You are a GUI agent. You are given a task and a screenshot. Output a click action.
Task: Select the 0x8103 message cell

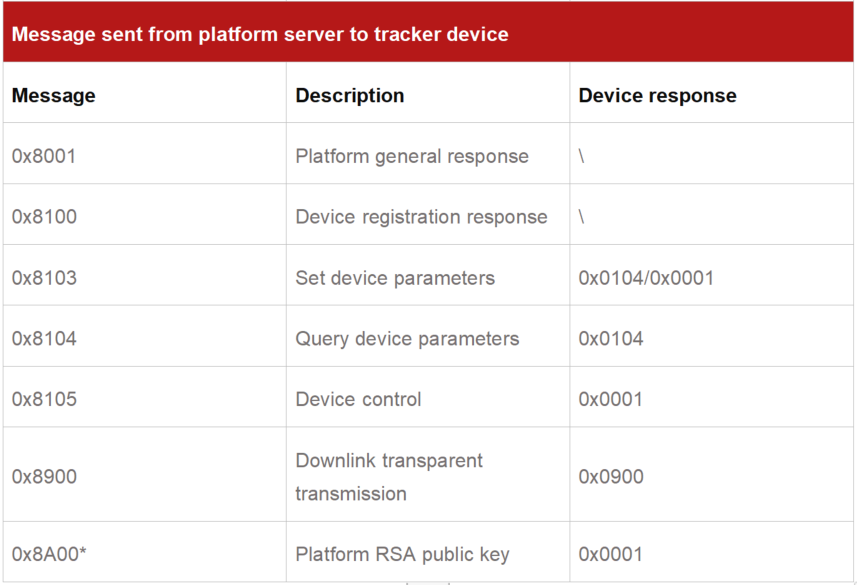tap(44, 278)
